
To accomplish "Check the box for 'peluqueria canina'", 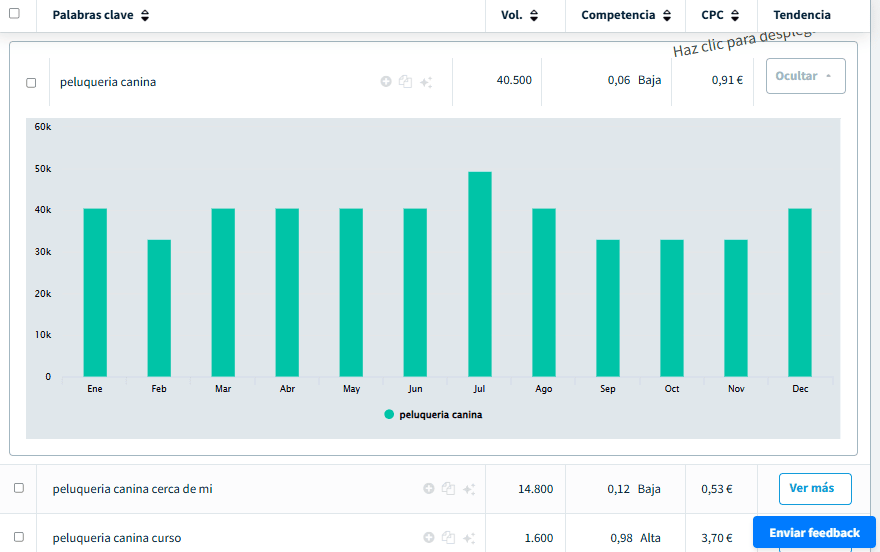I will pos(31,83).
